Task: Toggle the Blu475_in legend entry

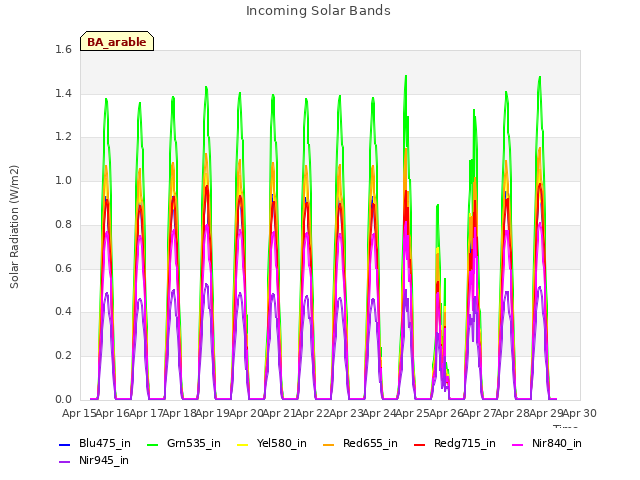Action: click(x=95, y=443)
